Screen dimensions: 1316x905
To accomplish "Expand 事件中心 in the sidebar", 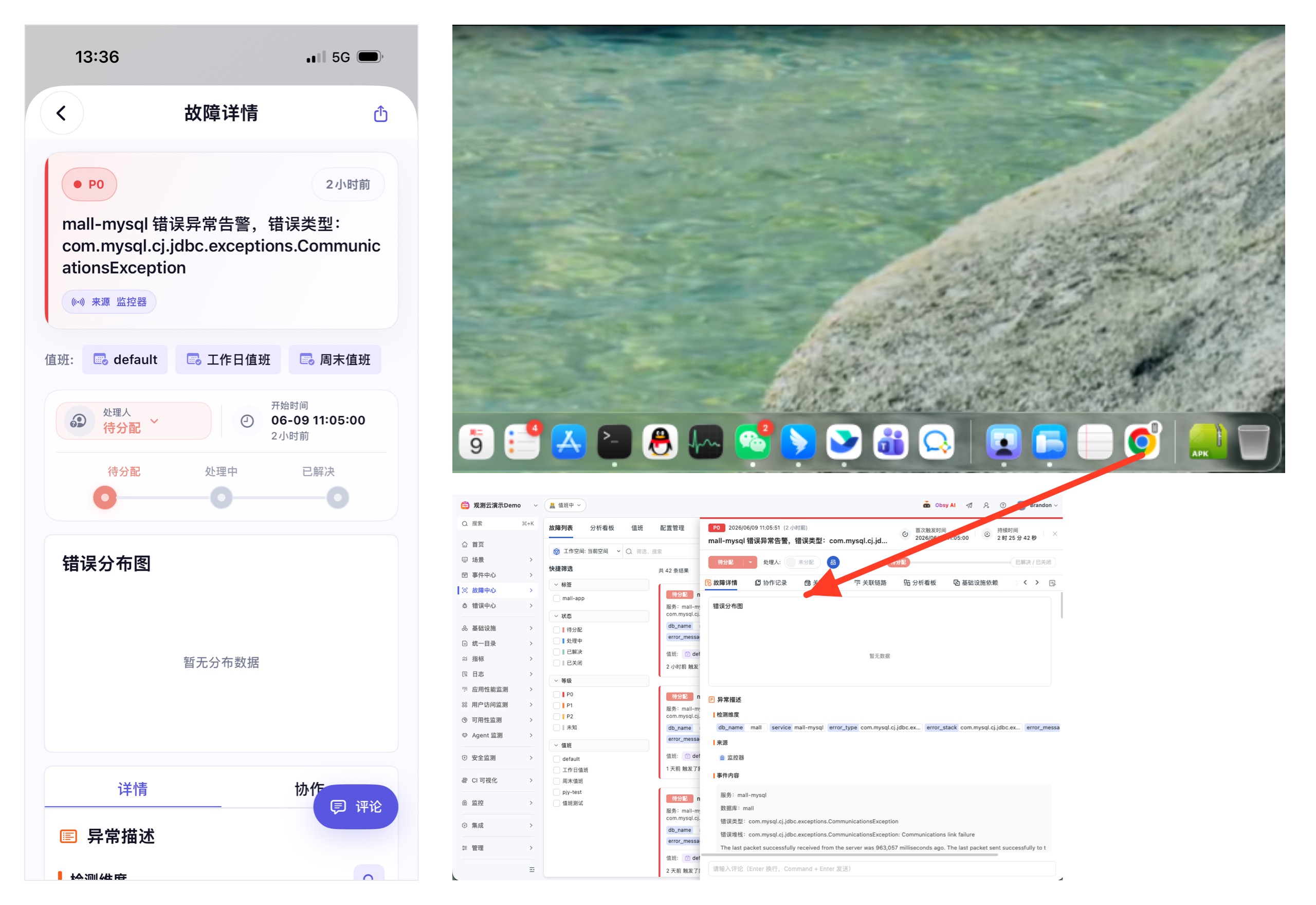I will 497,575.
